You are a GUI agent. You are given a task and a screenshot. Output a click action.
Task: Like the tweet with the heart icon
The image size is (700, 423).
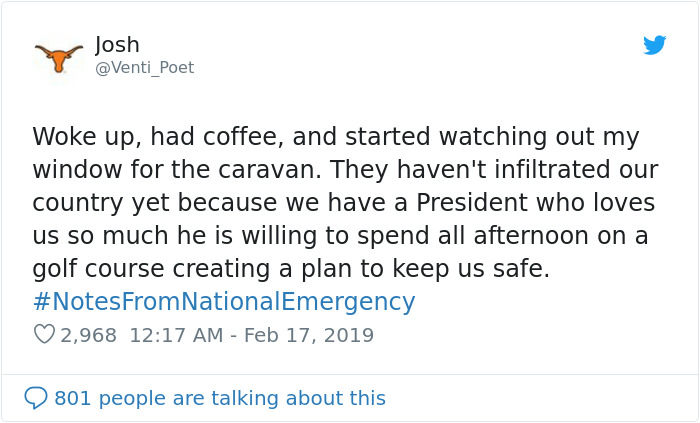point(44,335)
